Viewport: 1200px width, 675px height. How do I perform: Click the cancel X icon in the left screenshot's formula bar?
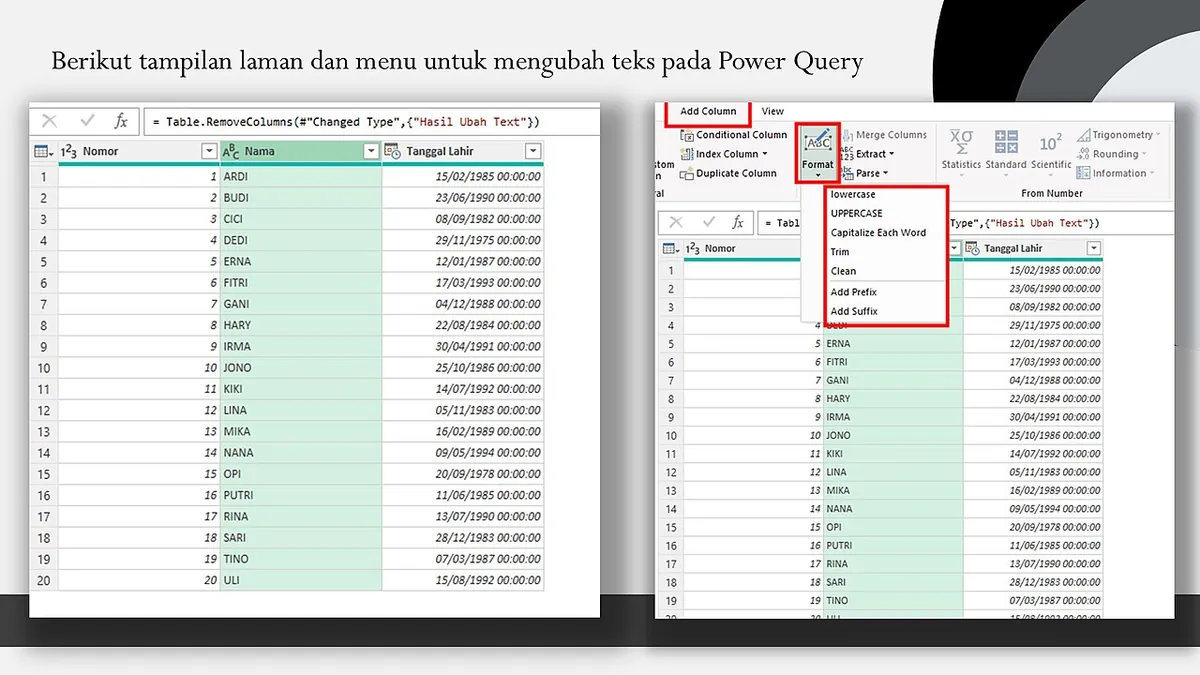(50, 121)
